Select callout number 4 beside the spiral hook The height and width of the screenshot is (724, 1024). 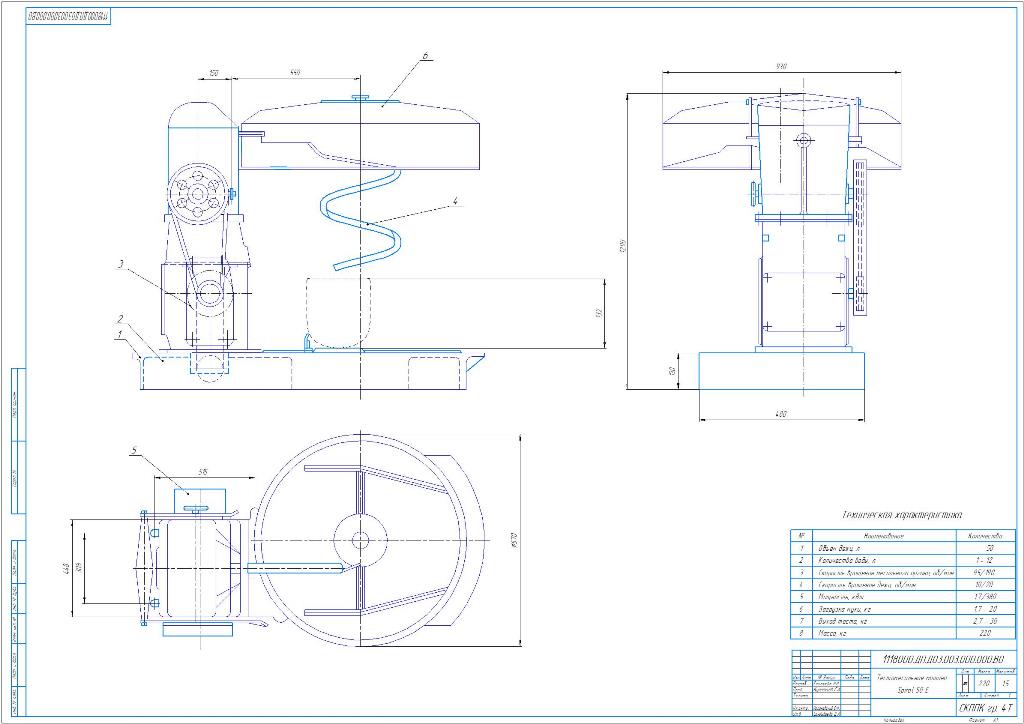pos(455,201)
